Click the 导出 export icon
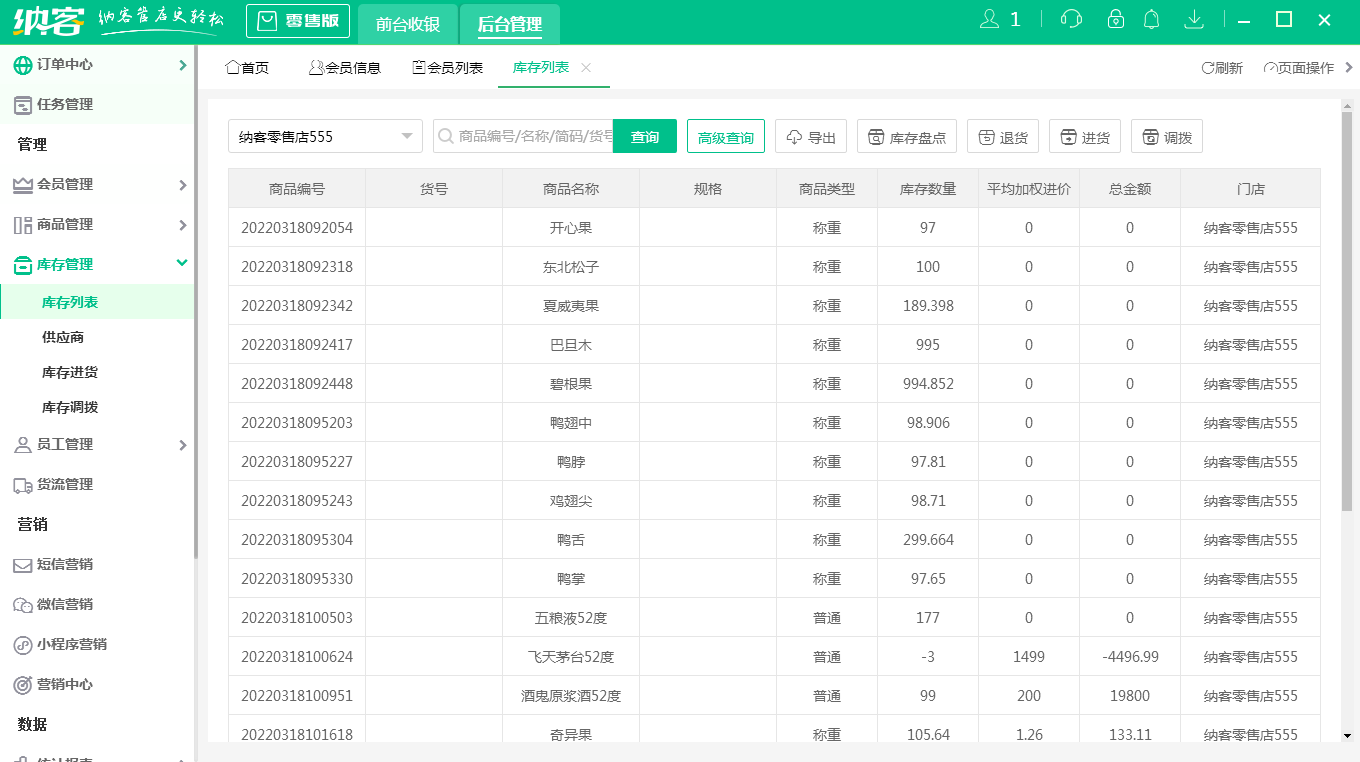 [x=810, y=136]
